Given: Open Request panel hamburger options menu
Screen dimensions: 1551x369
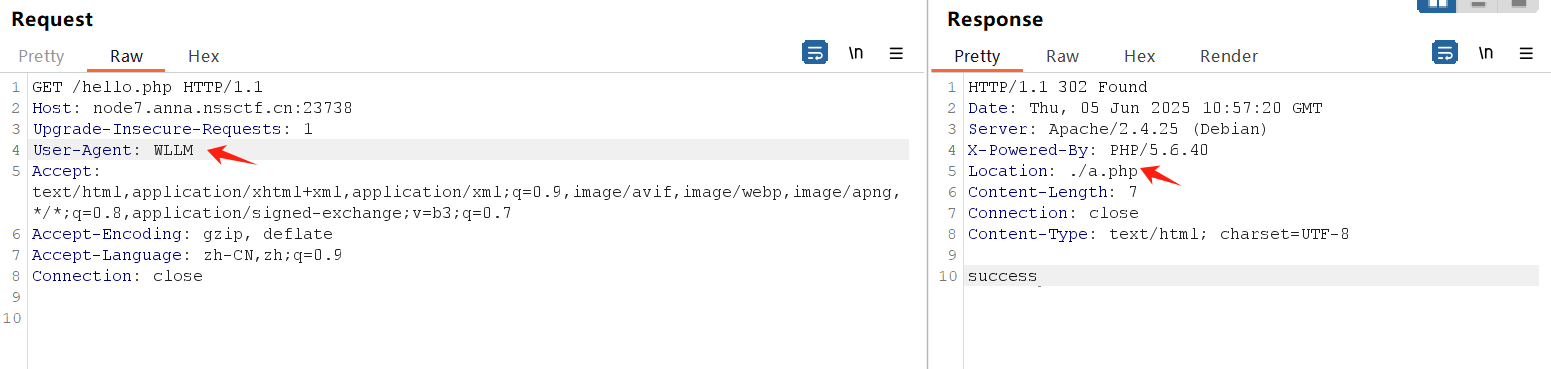Looking at the screenshot, I should coord(896,53).
